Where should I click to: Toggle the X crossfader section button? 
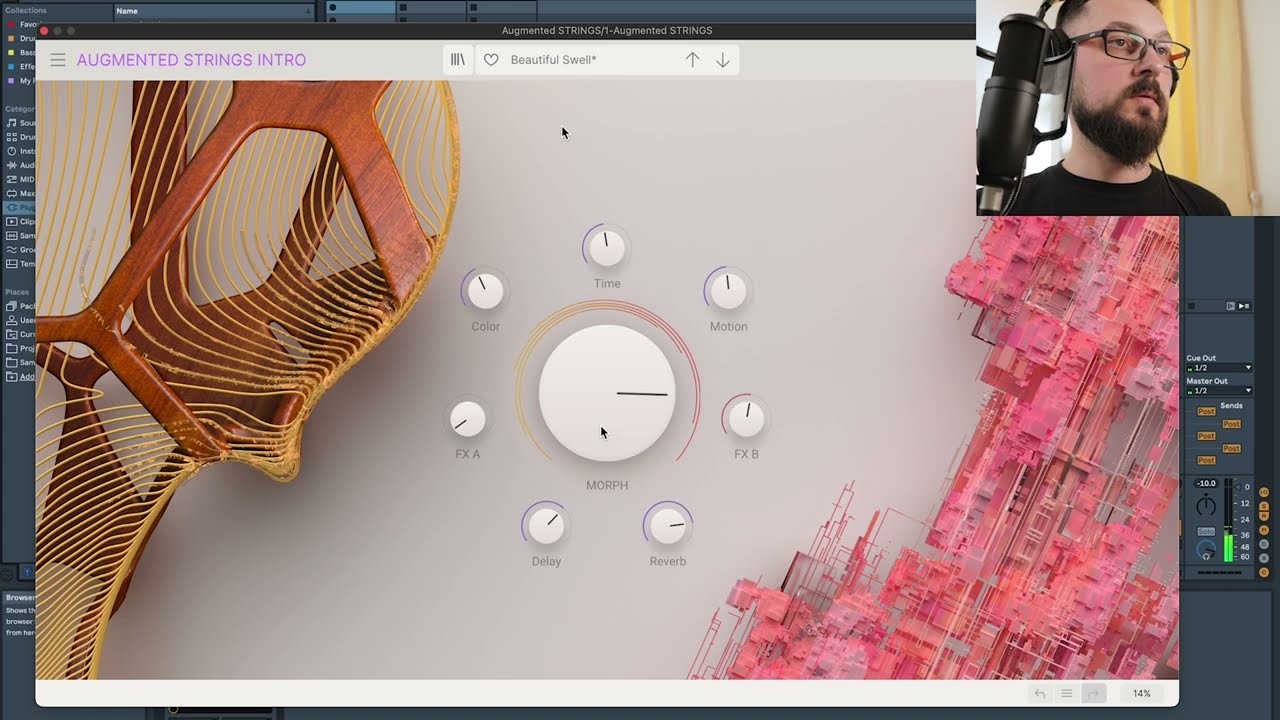point(1264,558)
